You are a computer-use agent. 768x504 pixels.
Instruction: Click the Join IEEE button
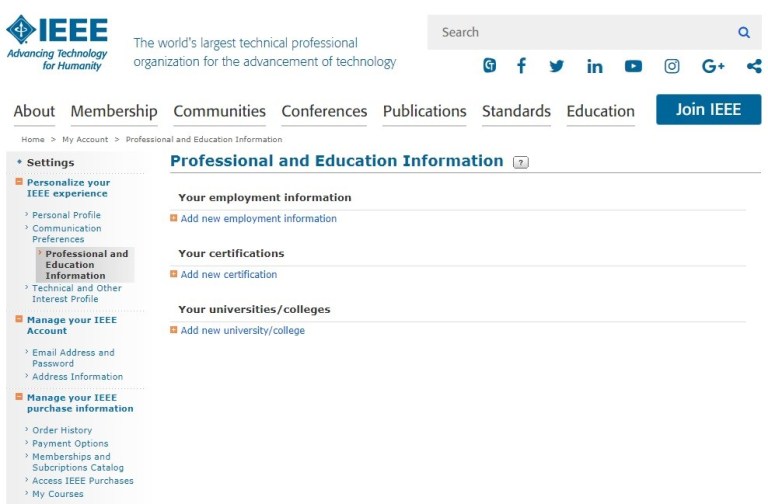pos(708,109)
